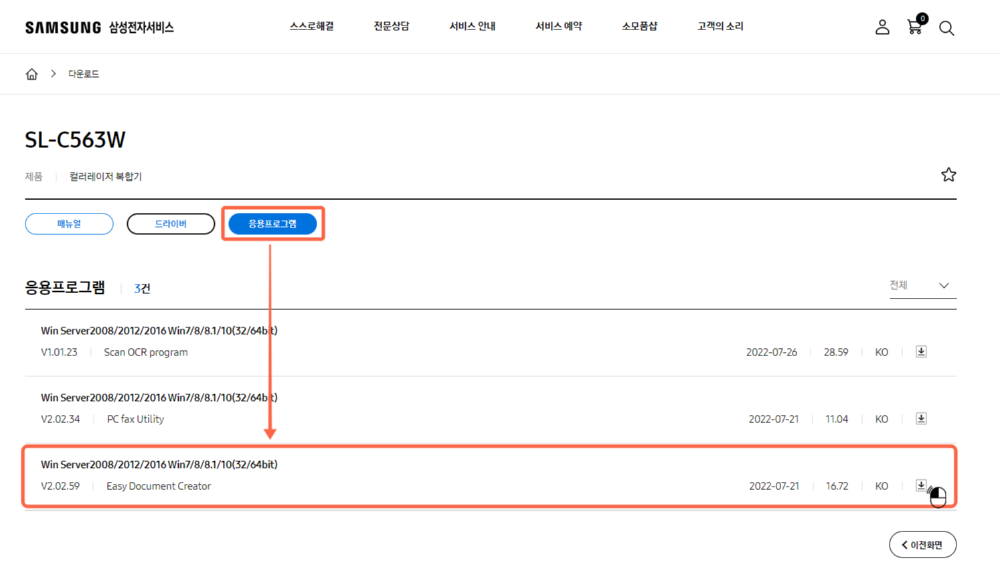Download the Easy Document Creator file

click(921, 485)
